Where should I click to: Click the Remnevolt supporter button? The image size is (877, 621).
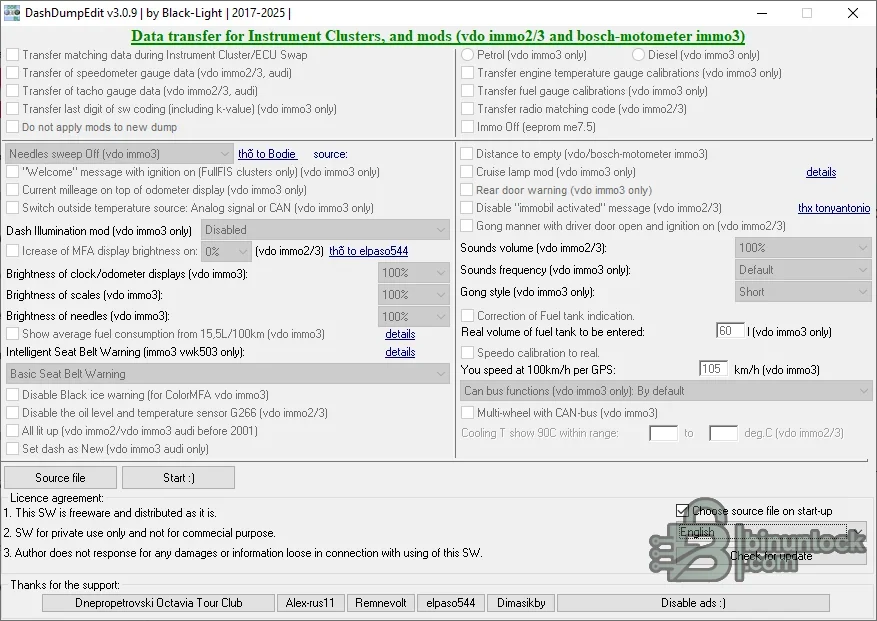[381, 603]
